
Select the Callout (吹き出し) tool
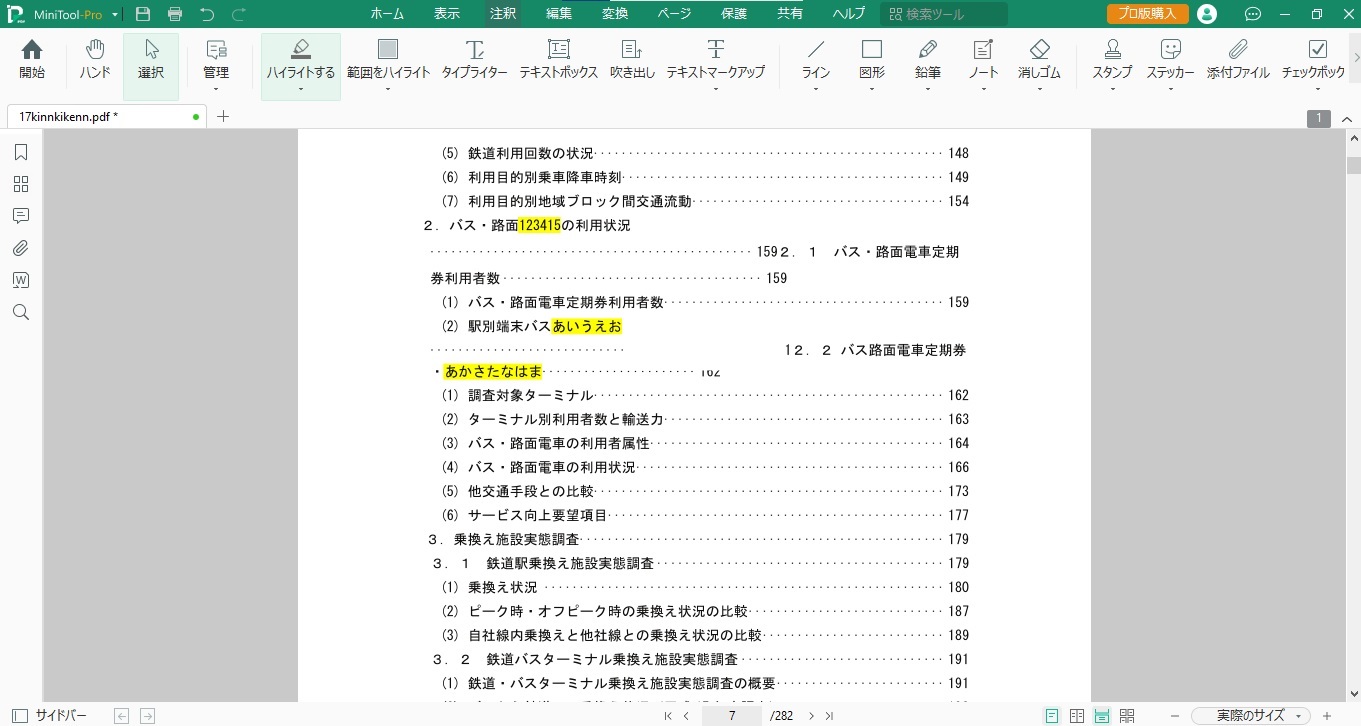pyautogui.click(x=632, y=59)
